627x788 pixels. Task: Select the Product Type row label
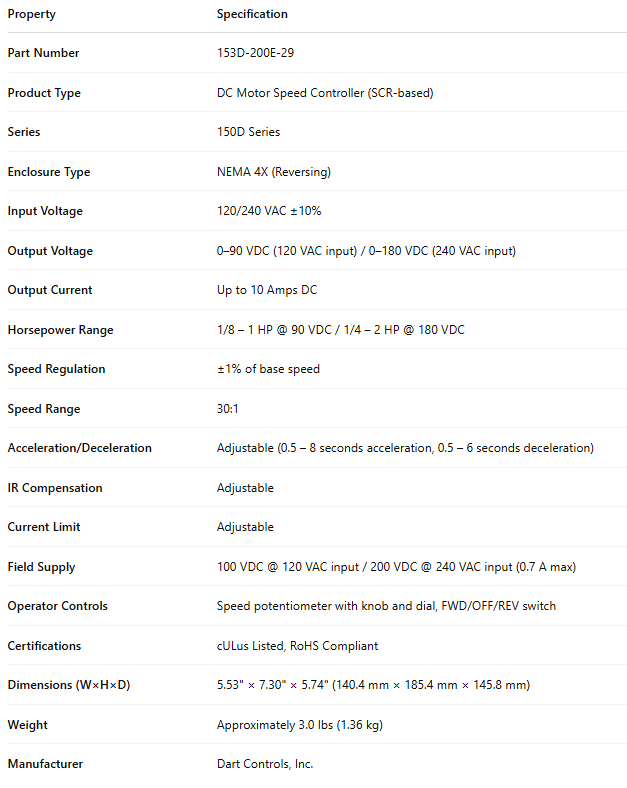[x=44, y=93]
